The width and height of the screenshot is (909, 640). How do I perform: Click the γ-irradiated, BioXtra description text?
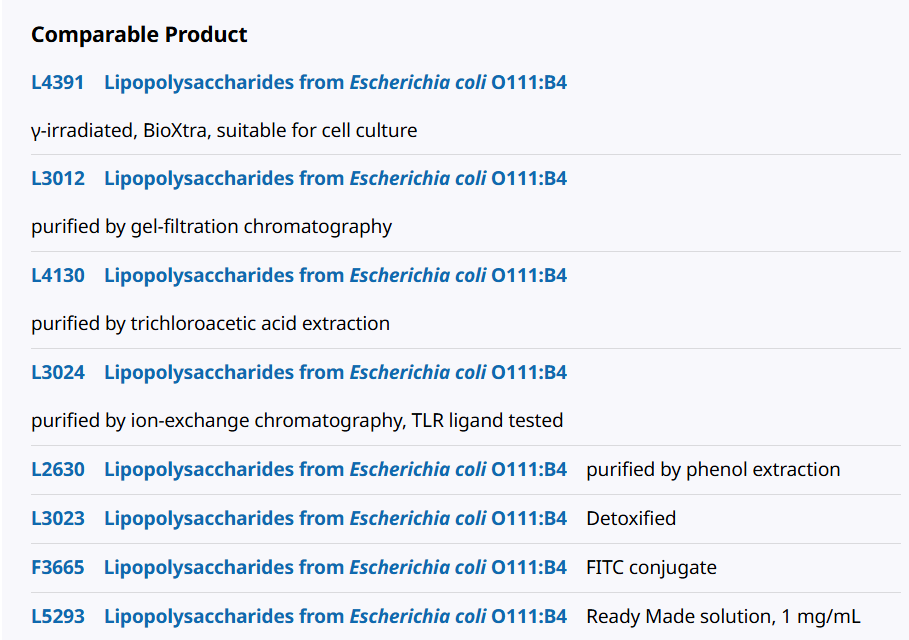[x=224, y=130]
